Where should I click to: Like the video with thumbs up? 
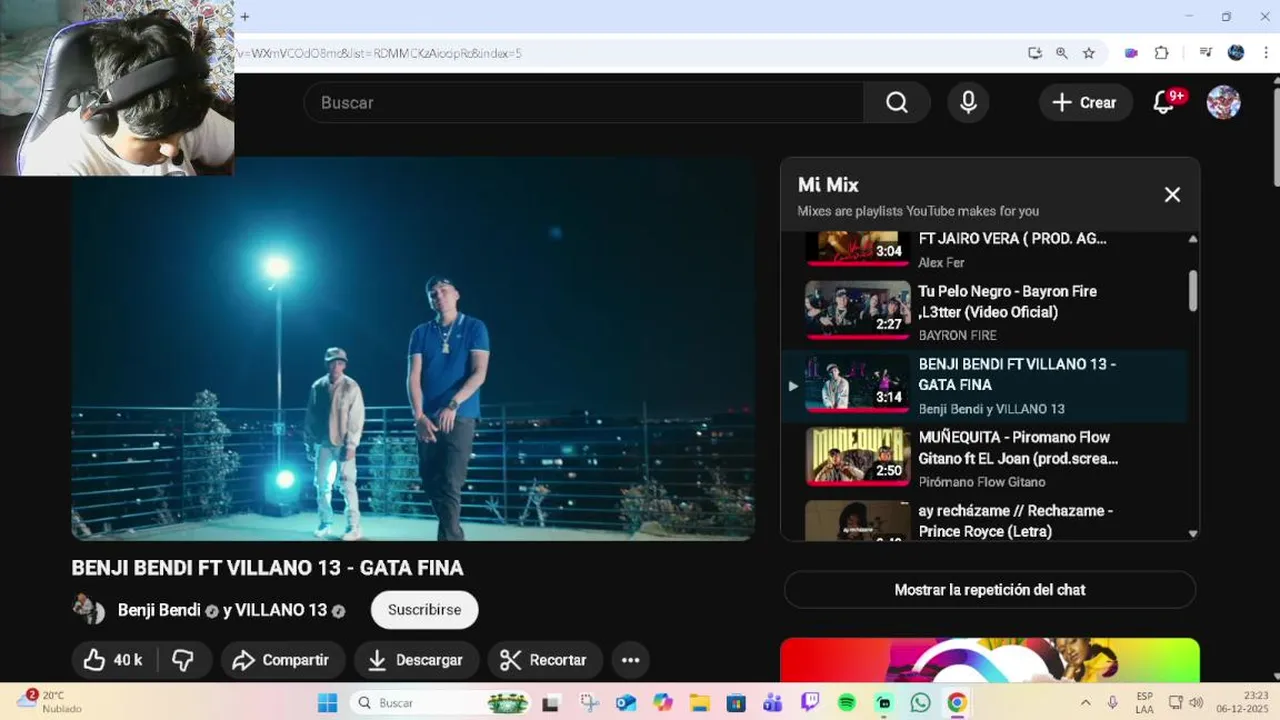pos(112,660)
